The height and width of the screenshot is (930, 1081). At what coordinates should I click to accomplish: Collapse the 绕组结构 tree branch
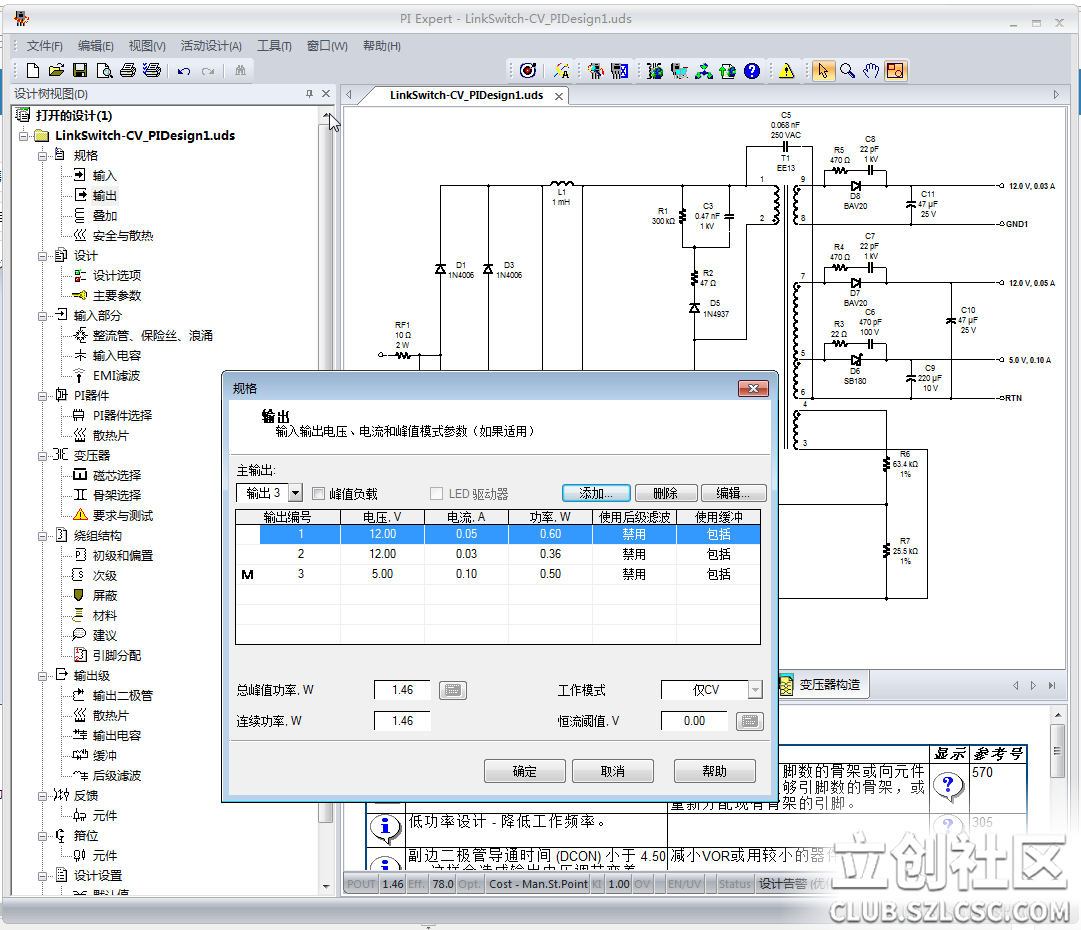click(x=43, y=536)
